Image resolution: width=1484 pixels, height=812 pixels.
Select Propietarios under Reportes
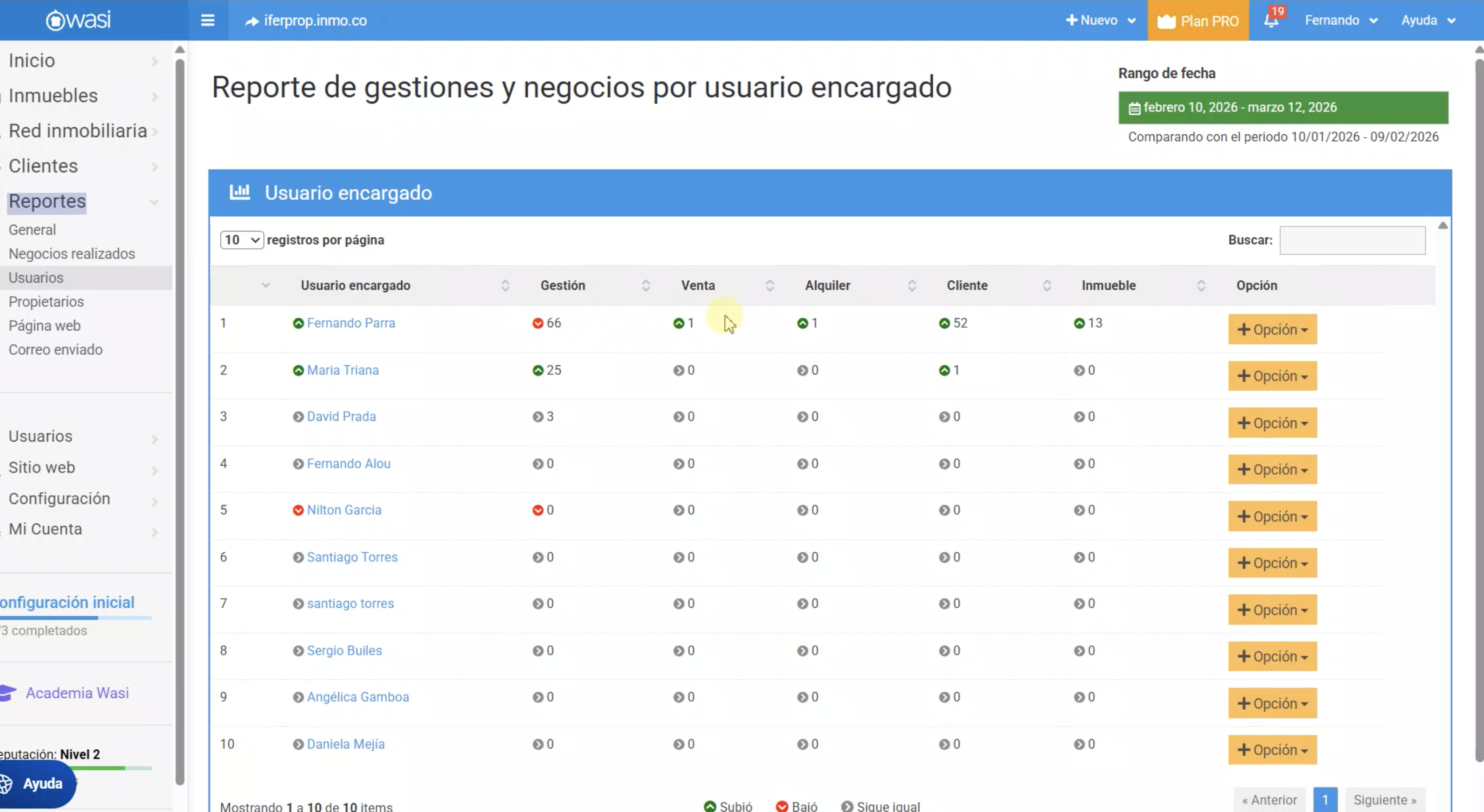46,302
